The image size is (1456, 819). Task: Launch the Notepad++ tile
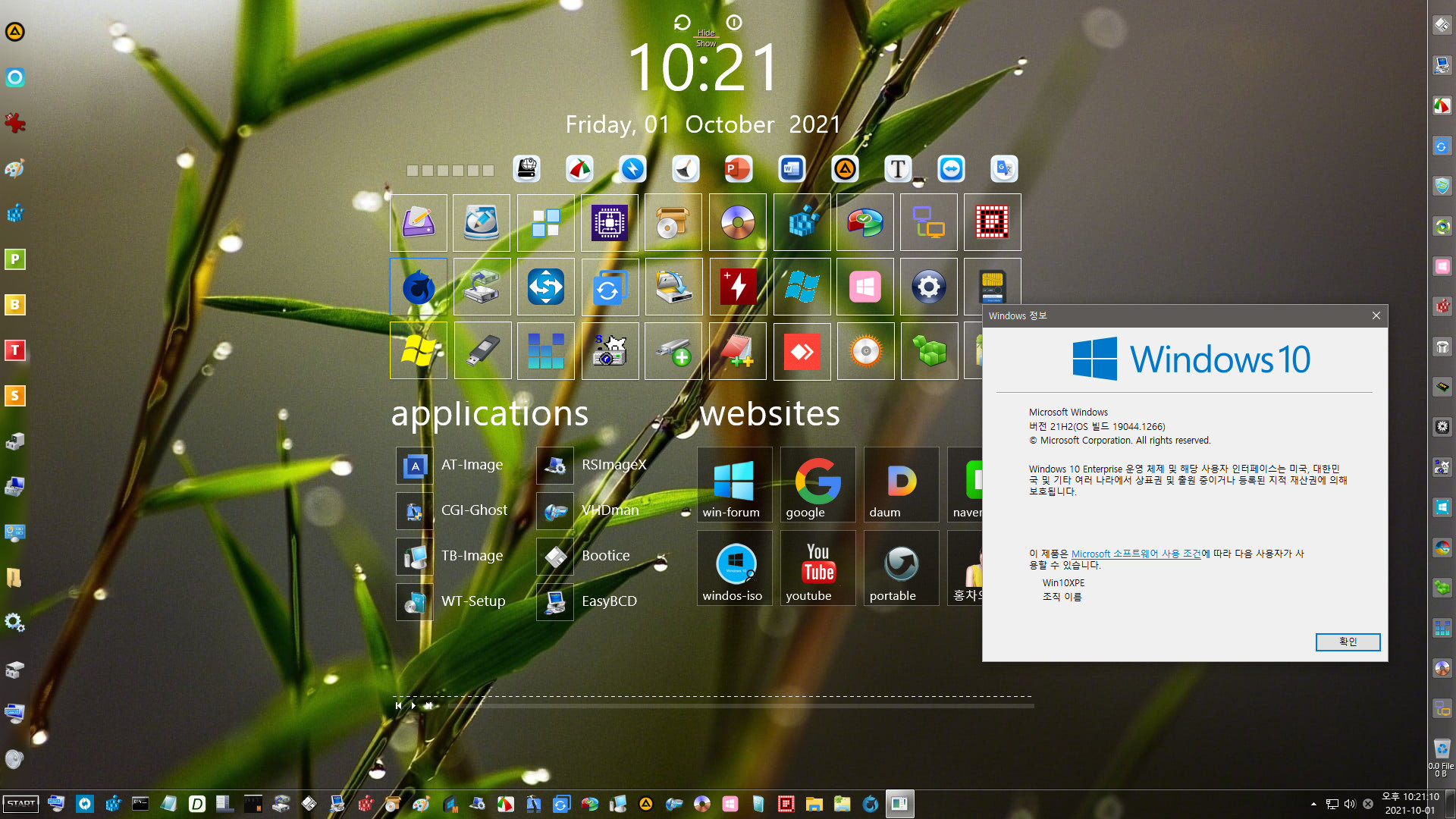click(x=738, y=351)
